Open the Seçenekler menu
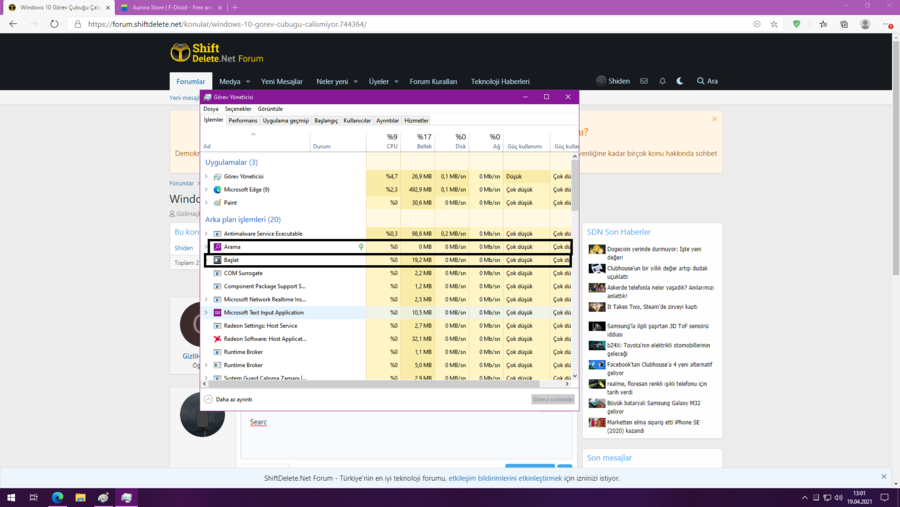 point(238,109)
